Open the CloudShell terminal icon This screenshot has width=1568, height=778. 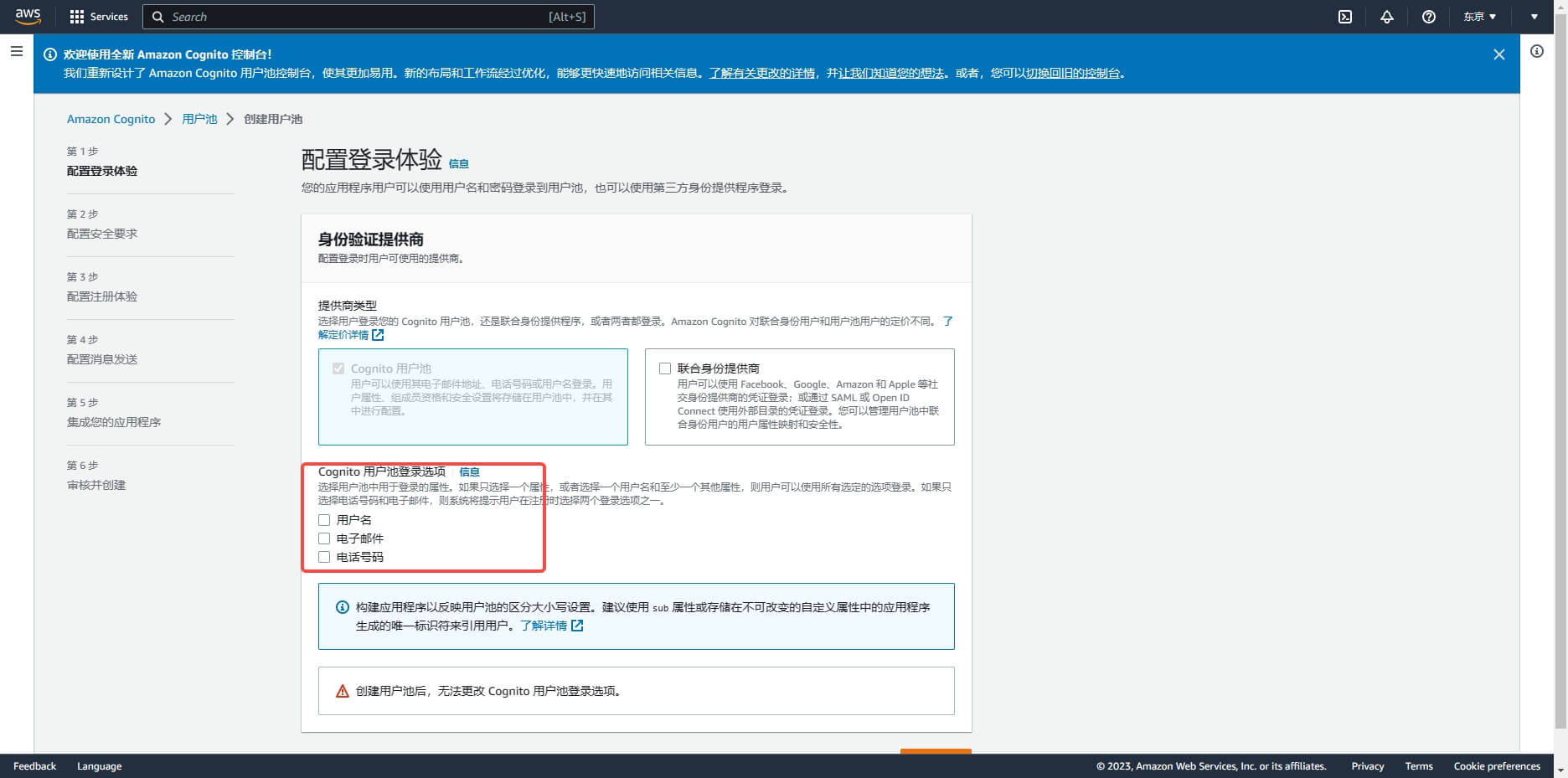[1345, 17]
